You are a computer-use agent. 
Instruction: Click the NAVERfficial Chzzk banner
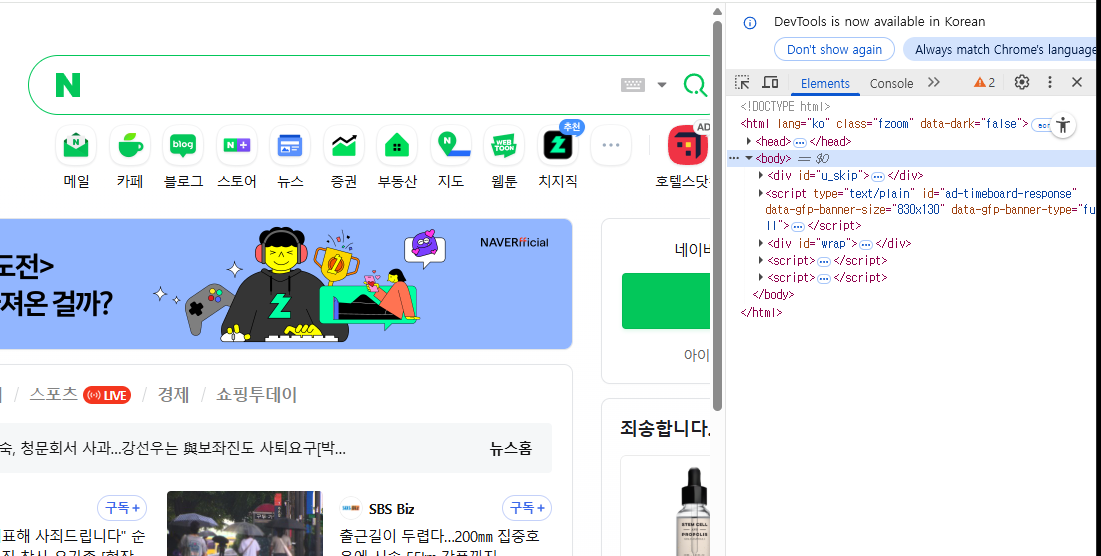coord(286,284)
